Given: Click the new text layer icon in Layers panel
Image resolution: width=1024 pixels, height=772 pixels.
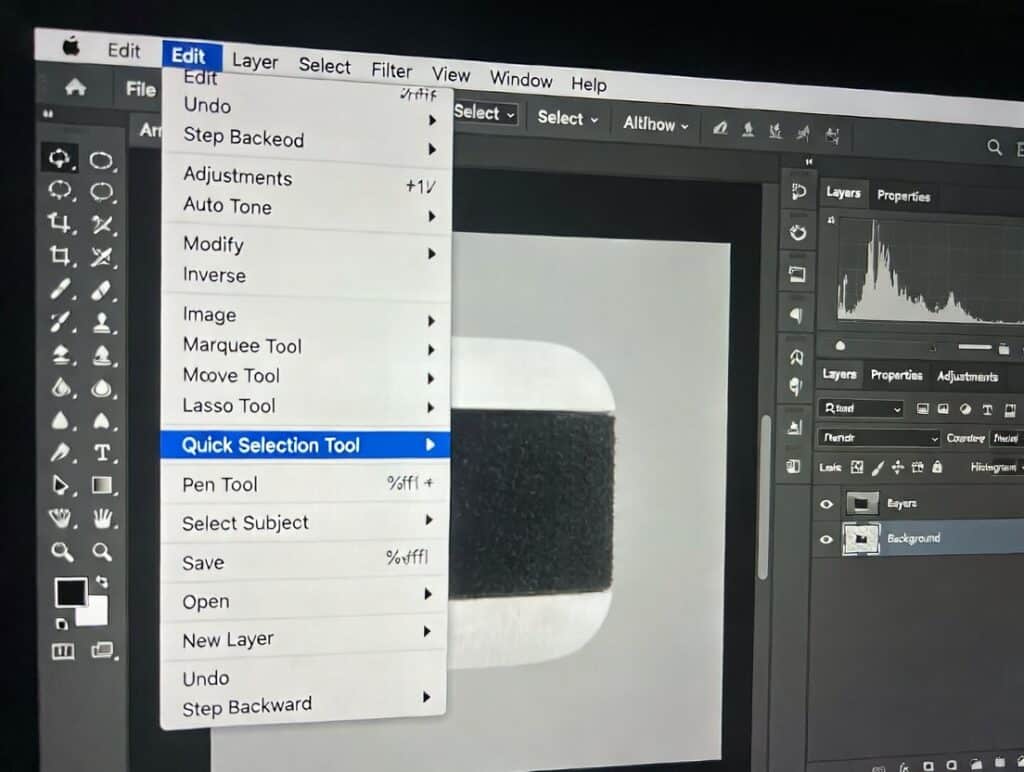Looking at the screenshot, I should tap(987, 410).
